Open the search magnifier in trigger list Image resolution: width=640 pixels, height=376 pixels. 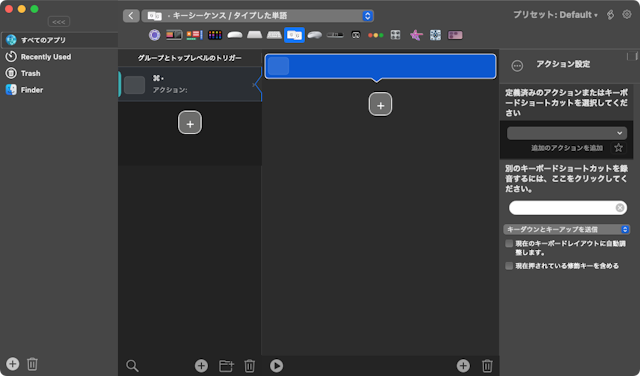pyautogui.click(x=132, y=366)
